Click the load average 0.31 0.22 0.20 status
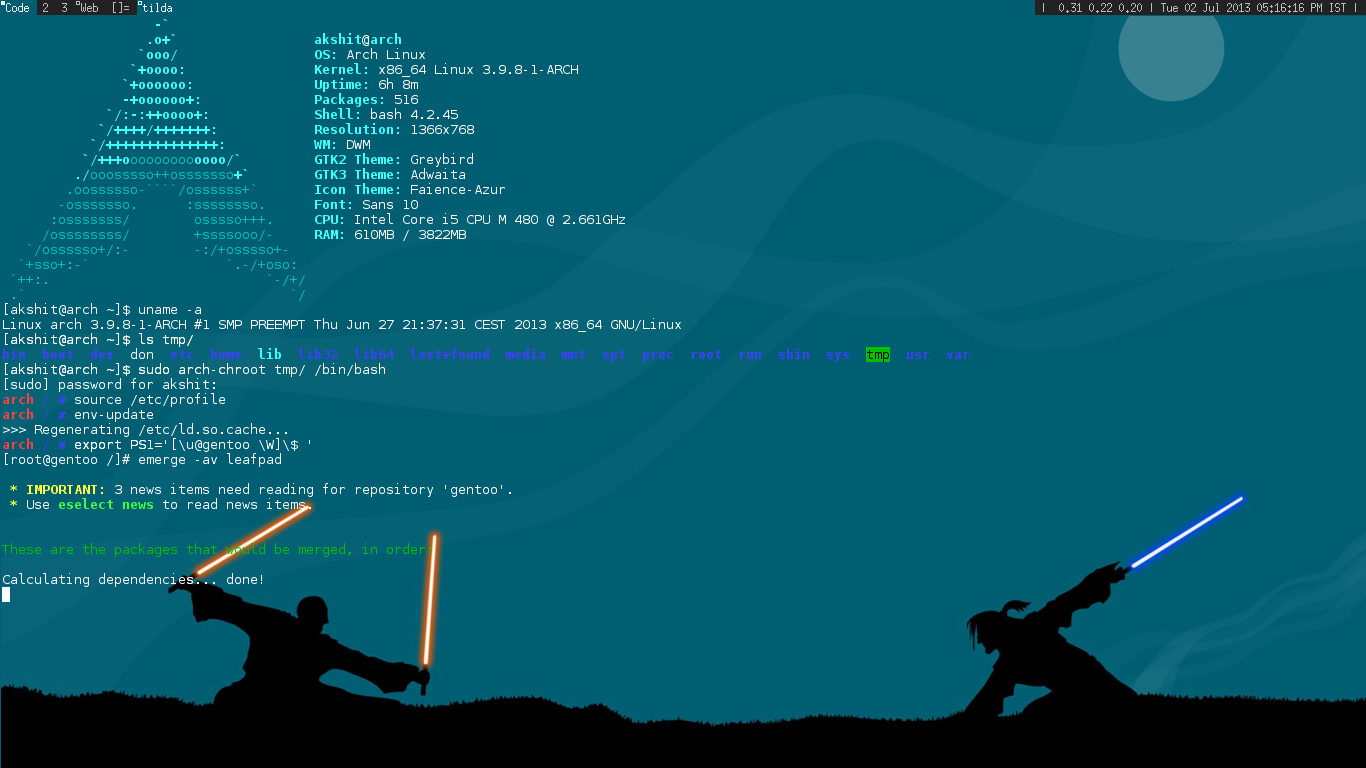 pos(1100,8)
